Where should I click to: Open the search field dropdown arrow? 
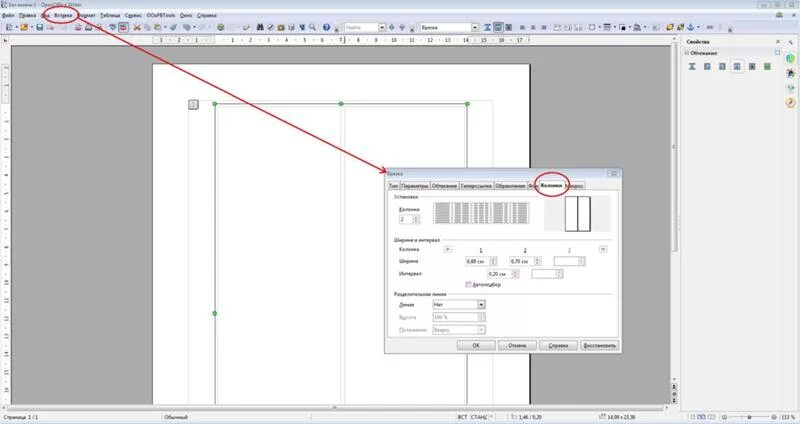[382, 28]
